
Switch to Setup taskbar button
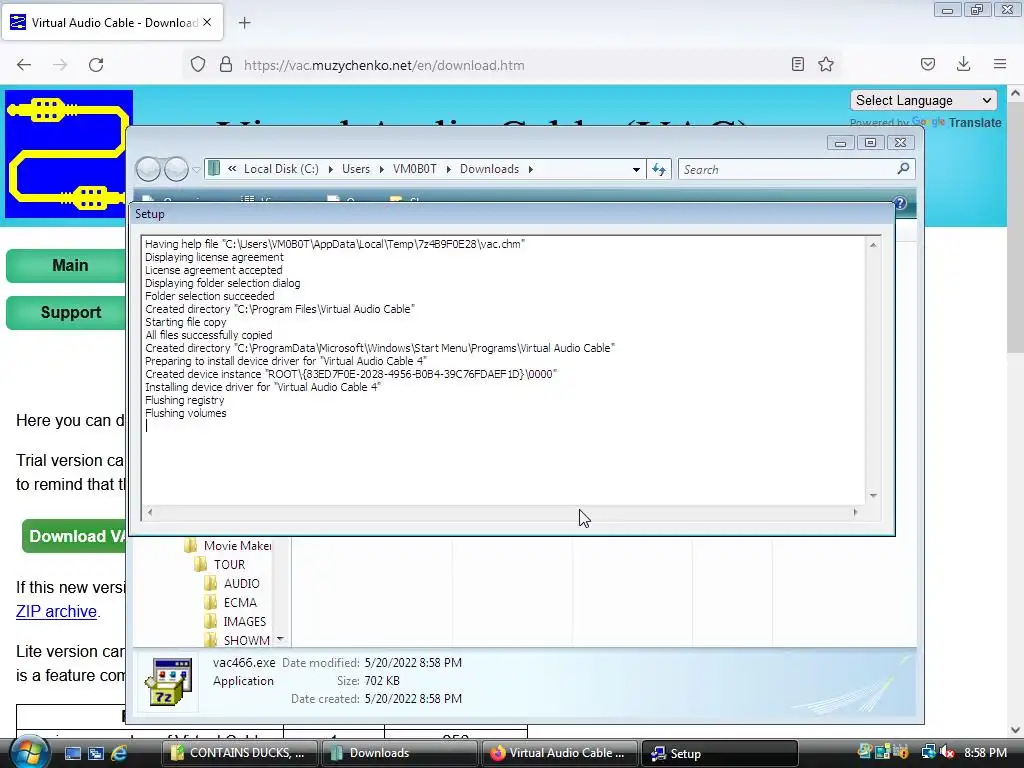pyautogui.click(x=719, y=753)
